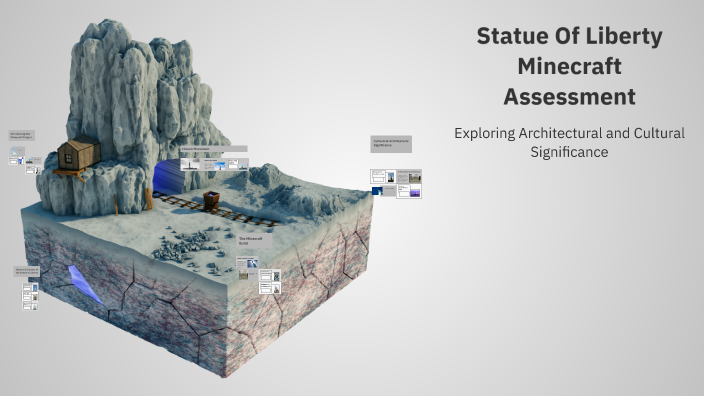Open the blue-sky statue slide under Chosen Monument
This screenshot has width=704, height=396.
(214, 164)
